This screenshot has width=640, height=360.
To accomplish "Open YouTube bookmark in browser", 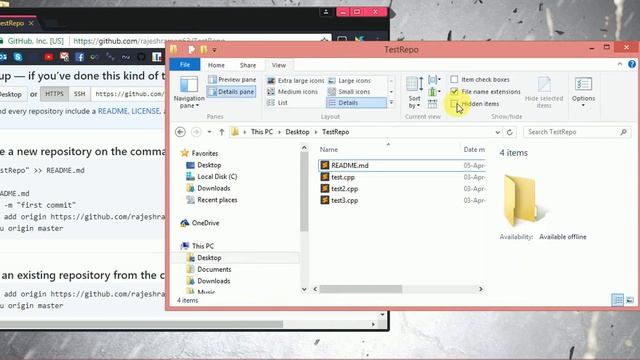I will pyautogui.click(x=49, y=57).
